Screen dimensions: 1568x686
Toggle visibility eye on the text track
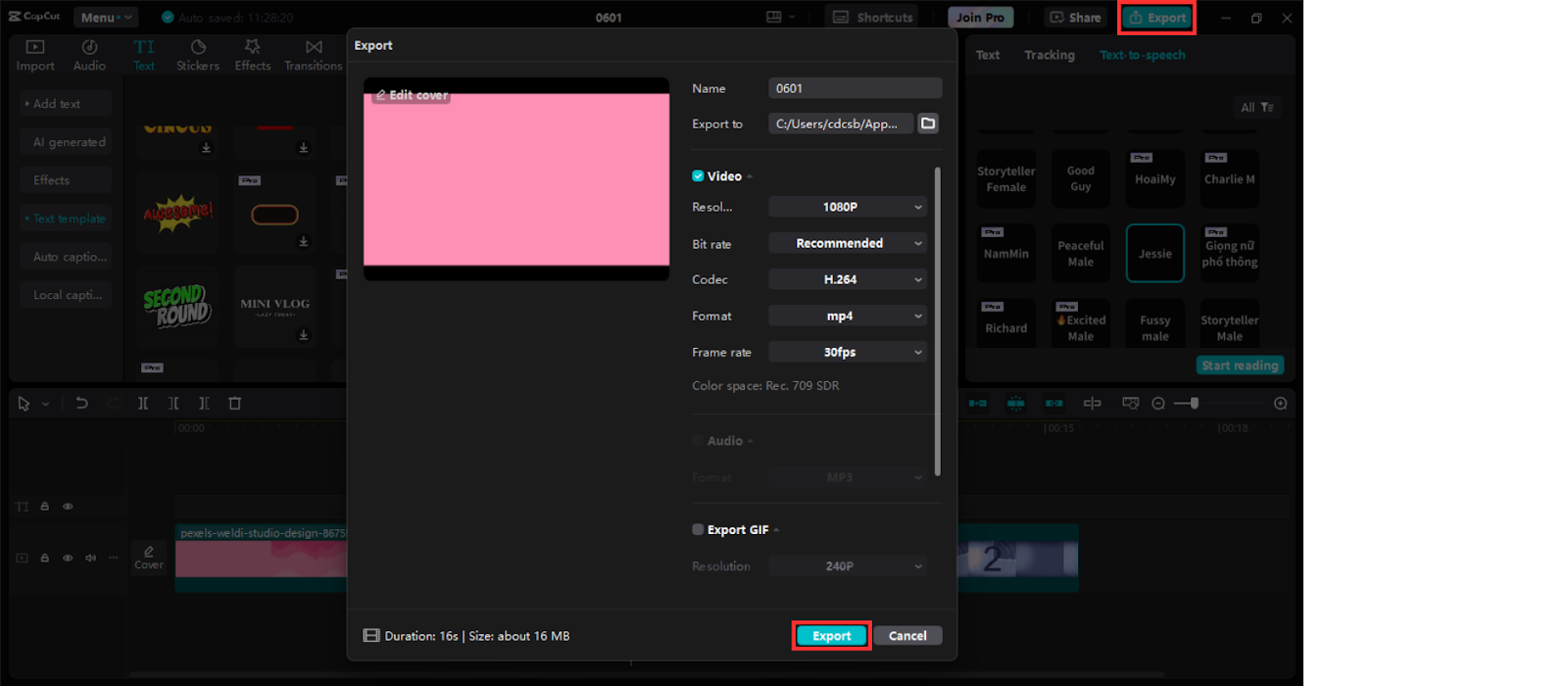(68, 507)
